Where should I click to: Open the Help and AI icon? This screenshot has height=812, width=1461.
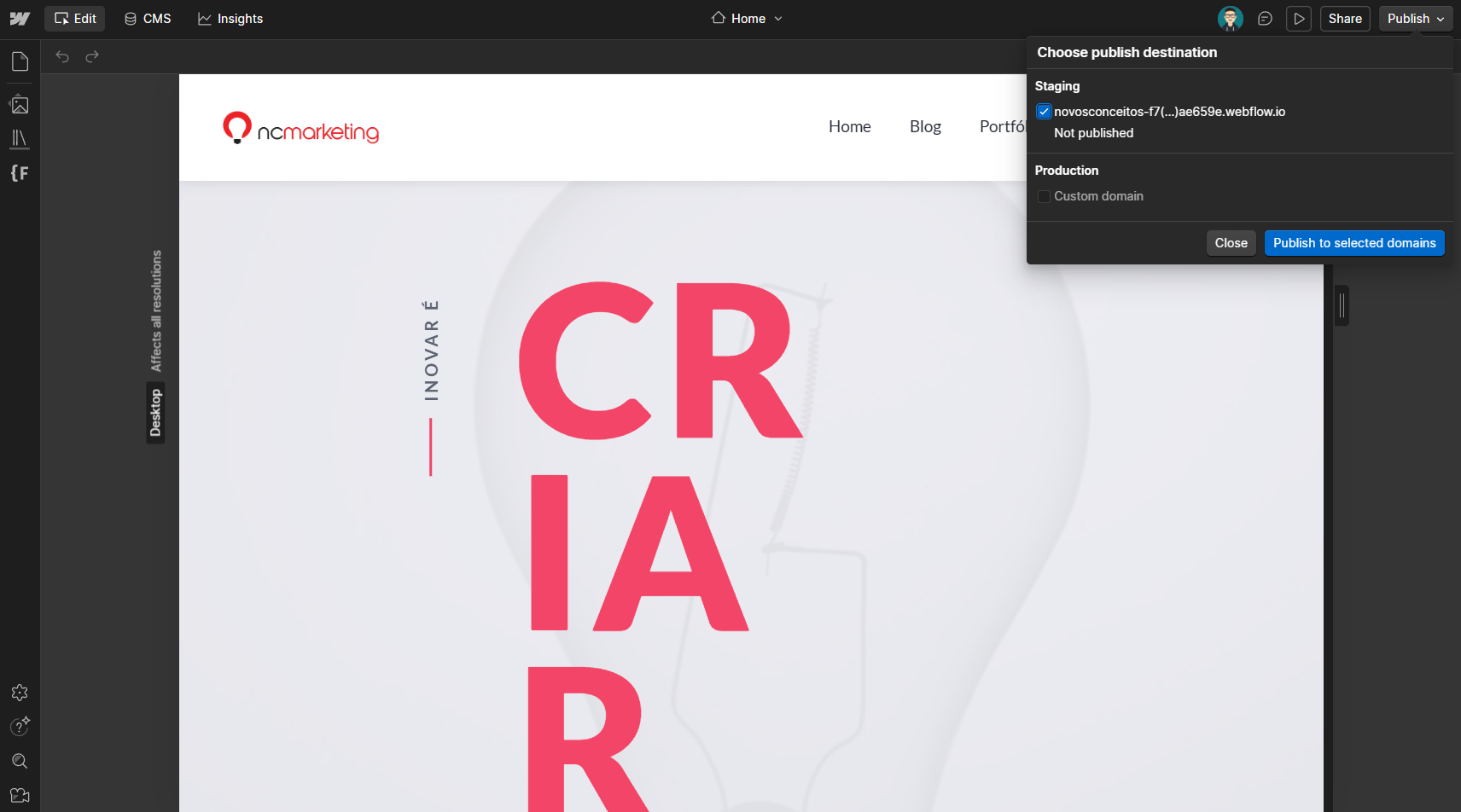pos(20,726)
